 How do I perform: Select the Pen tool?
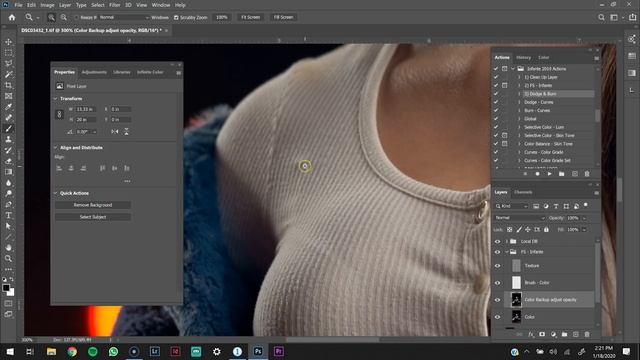tap(8, 204)
